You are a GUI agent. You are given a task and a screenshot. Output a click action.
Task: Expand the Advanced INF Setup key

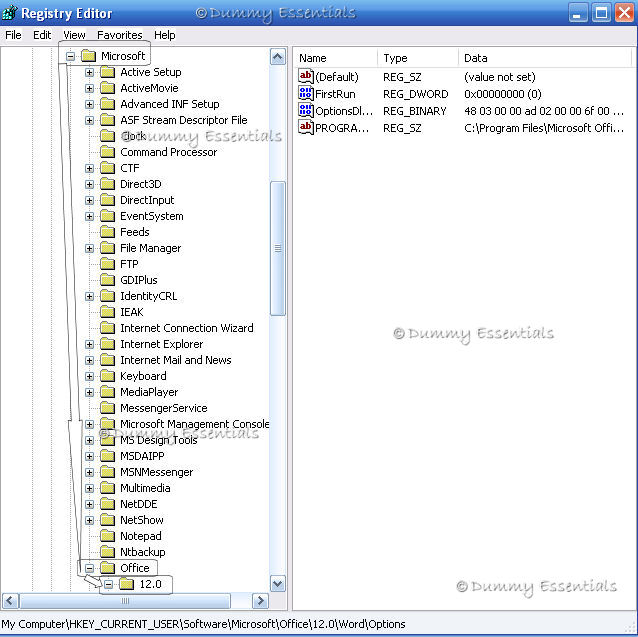coord(90,104)
